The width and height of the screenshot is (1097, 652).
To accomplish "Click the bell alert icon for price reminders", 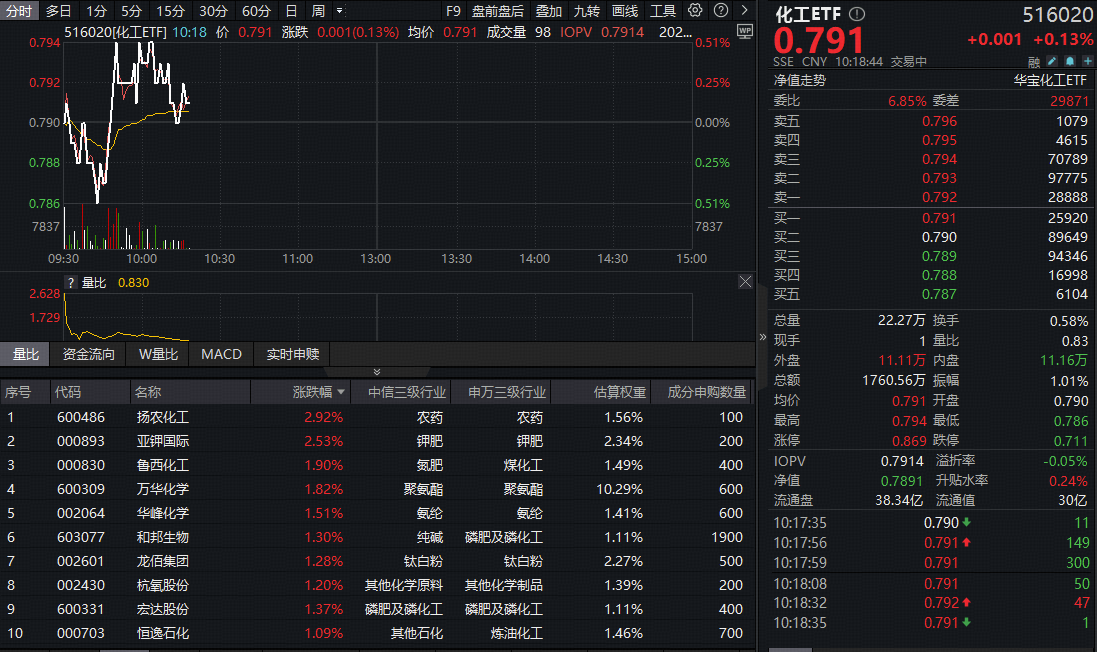I will pos(1069,62).
